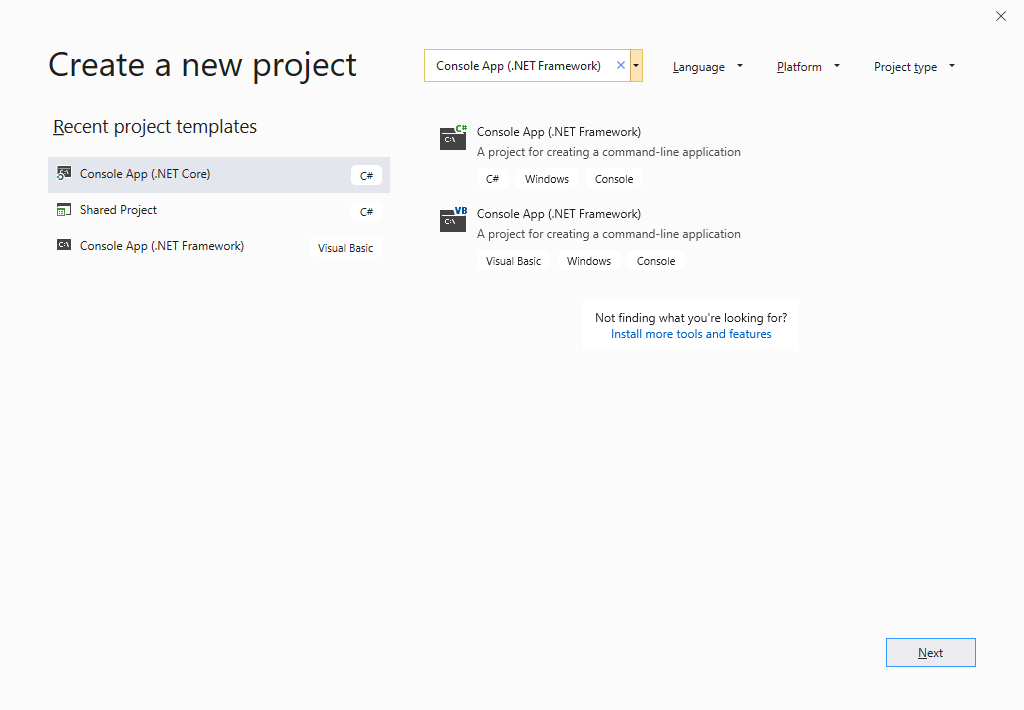The image size is (1024, 710).
Task: Click the Windows tag on the C# template
Action: [x=546, y=178]
